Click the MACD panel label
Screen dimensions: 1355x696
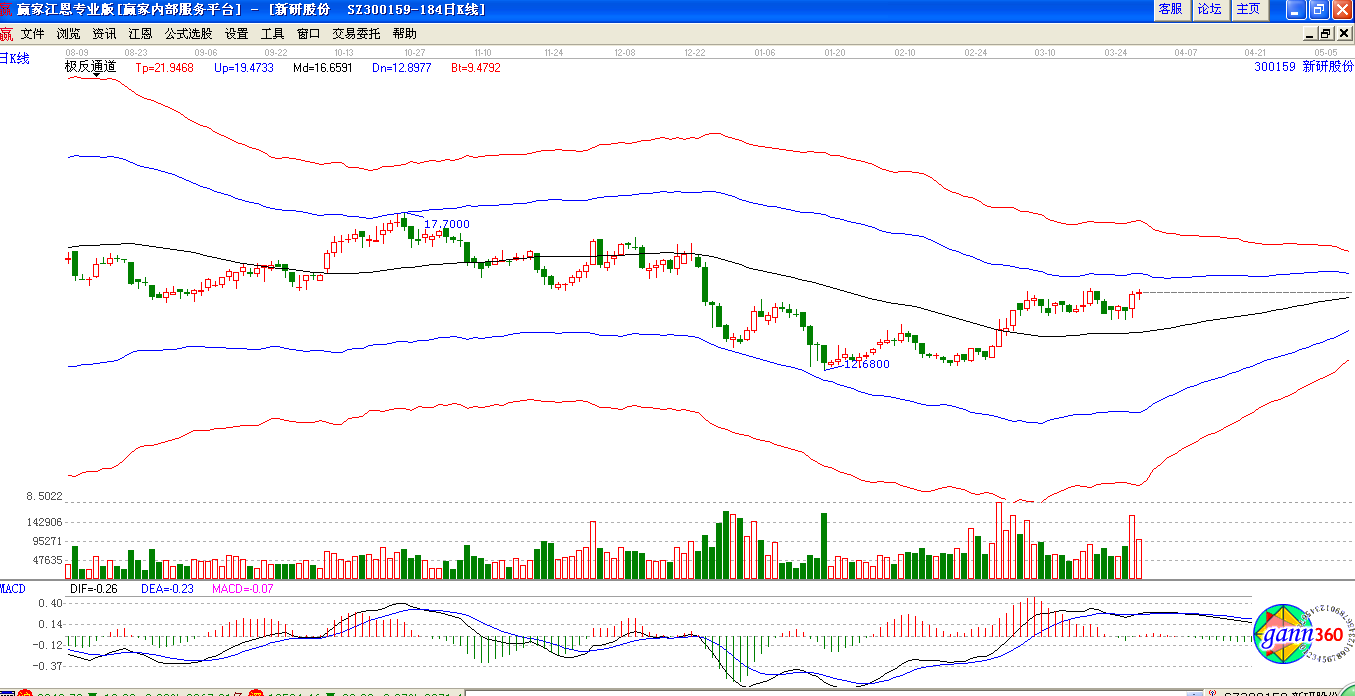tap(13, 589)
